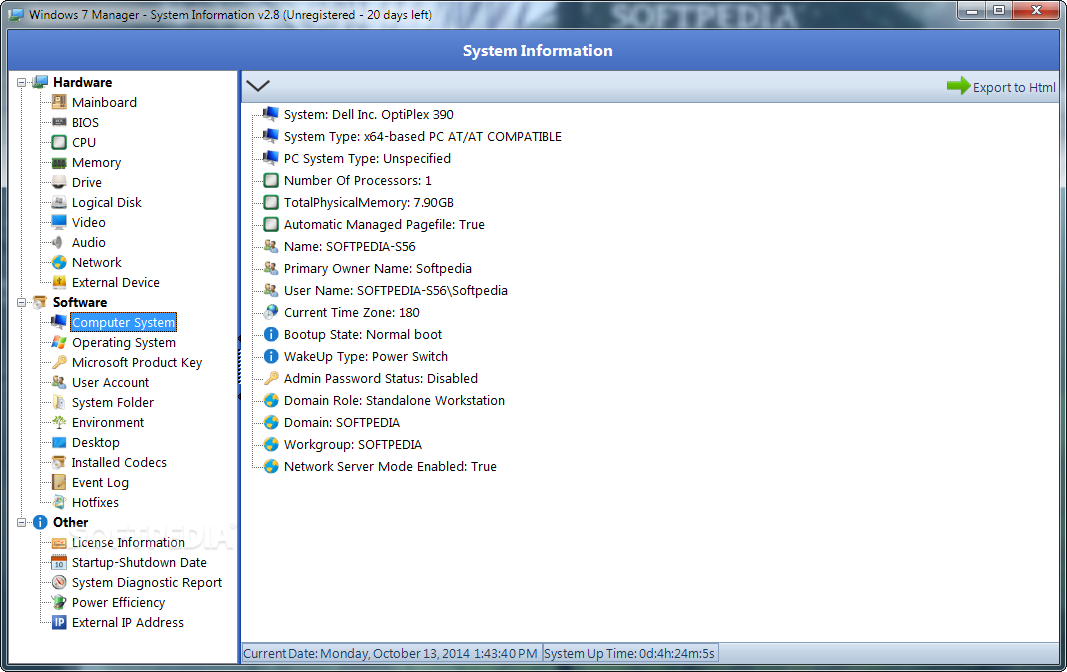Select 'Workgroup: SOFTPEDIA' row
1067x672 pixels.
point(352,444)
